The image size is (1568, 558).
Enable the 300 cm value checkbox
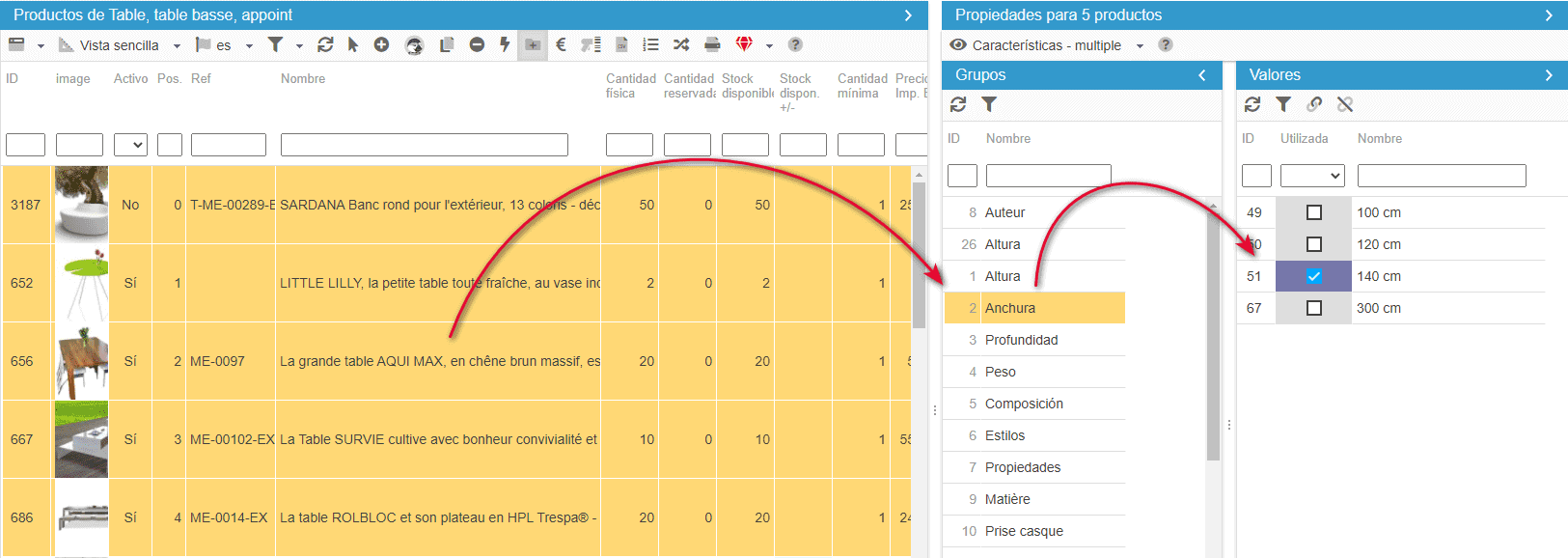[1313, 308]
